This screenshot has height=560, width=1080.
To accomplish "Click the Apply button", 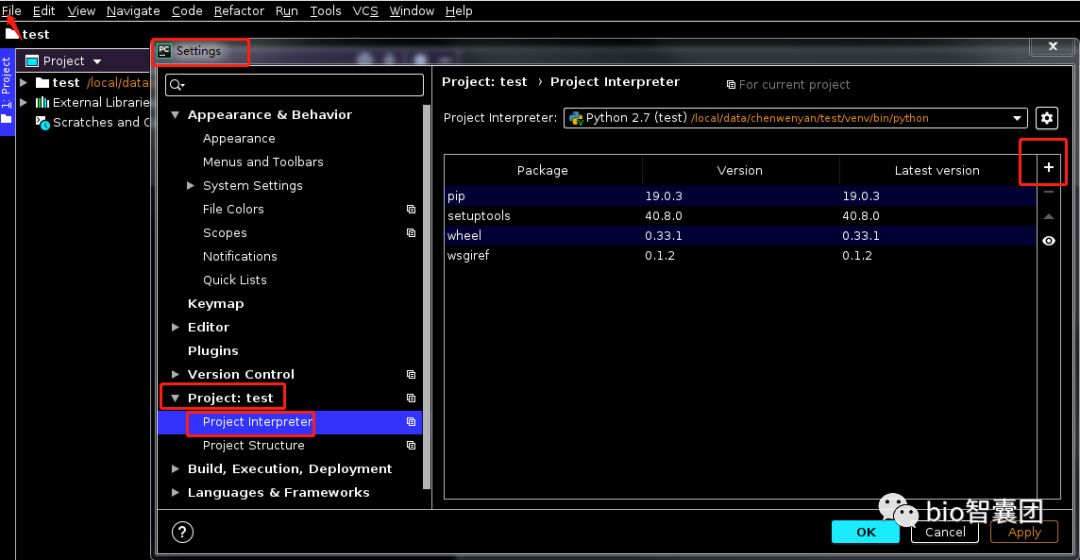I will tap(1024, 532).
